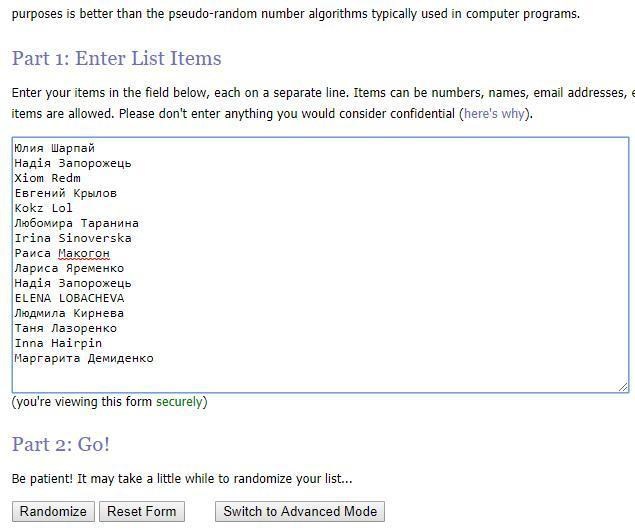635x530 pixels.
Task: Click the Евгений Крылов line
Action: click(x=66, y=193)
